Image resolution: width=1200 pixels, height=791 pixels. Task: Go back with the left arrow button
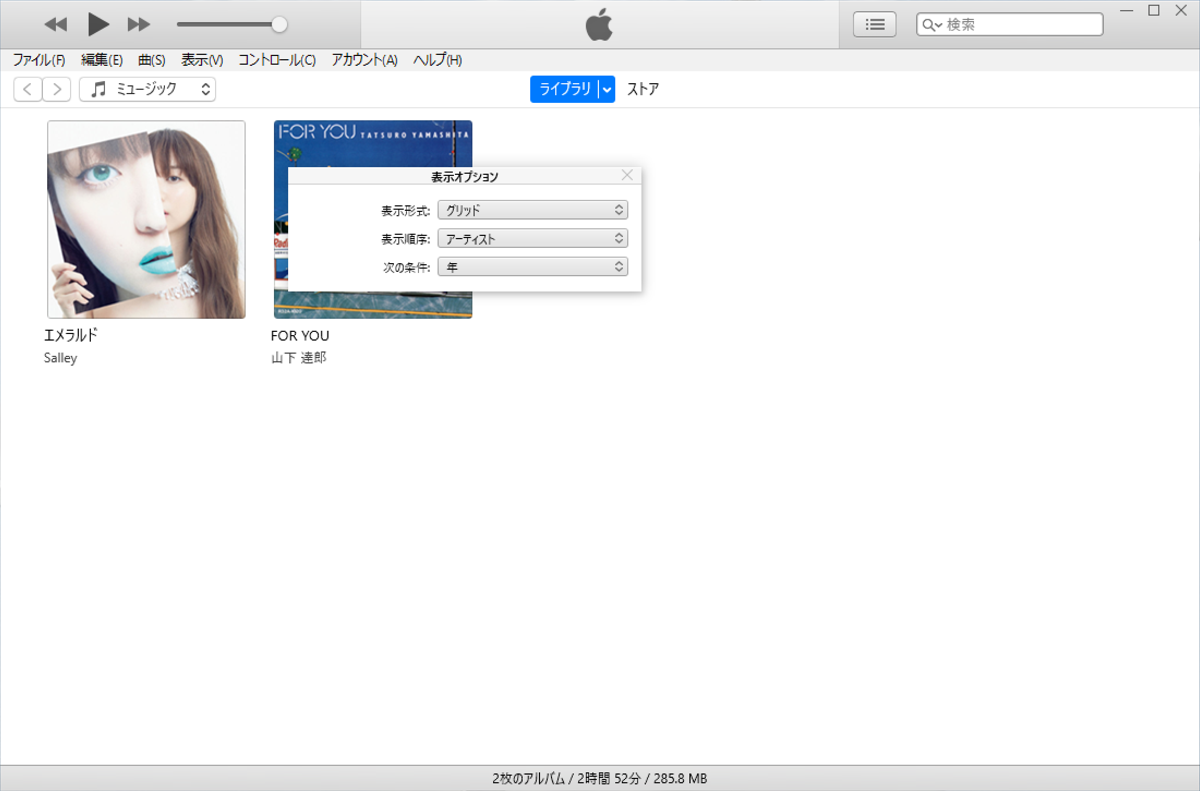coord(28,89)
